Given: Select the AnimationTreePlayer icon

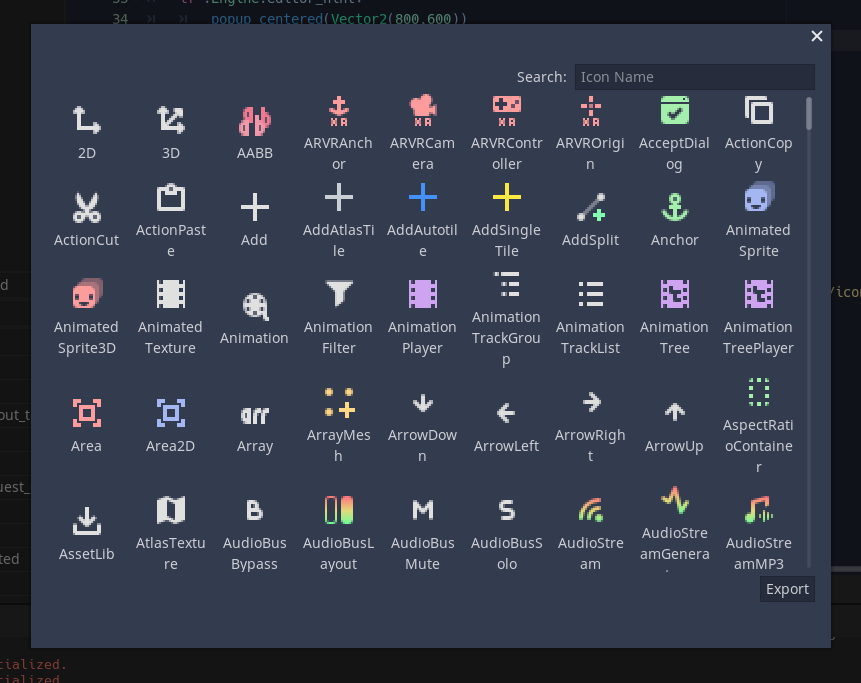Looking at the screenshot, I should tap(759, 294).
